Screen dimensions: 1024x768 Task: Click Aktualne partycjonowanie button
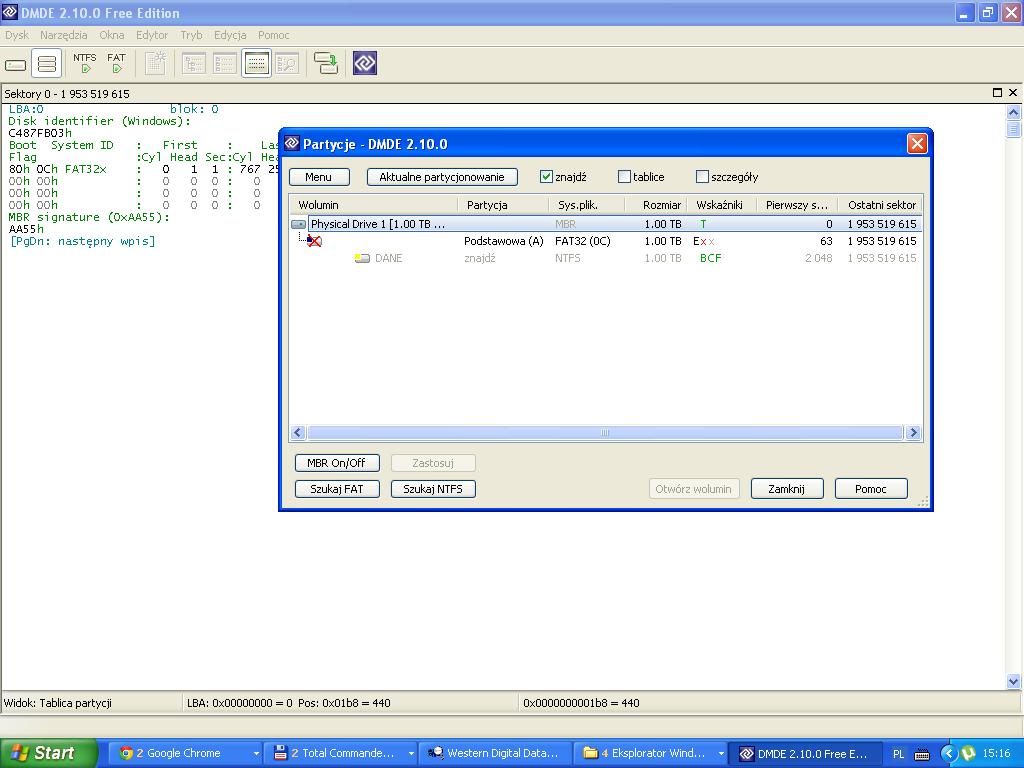click(x=442, y=177)
